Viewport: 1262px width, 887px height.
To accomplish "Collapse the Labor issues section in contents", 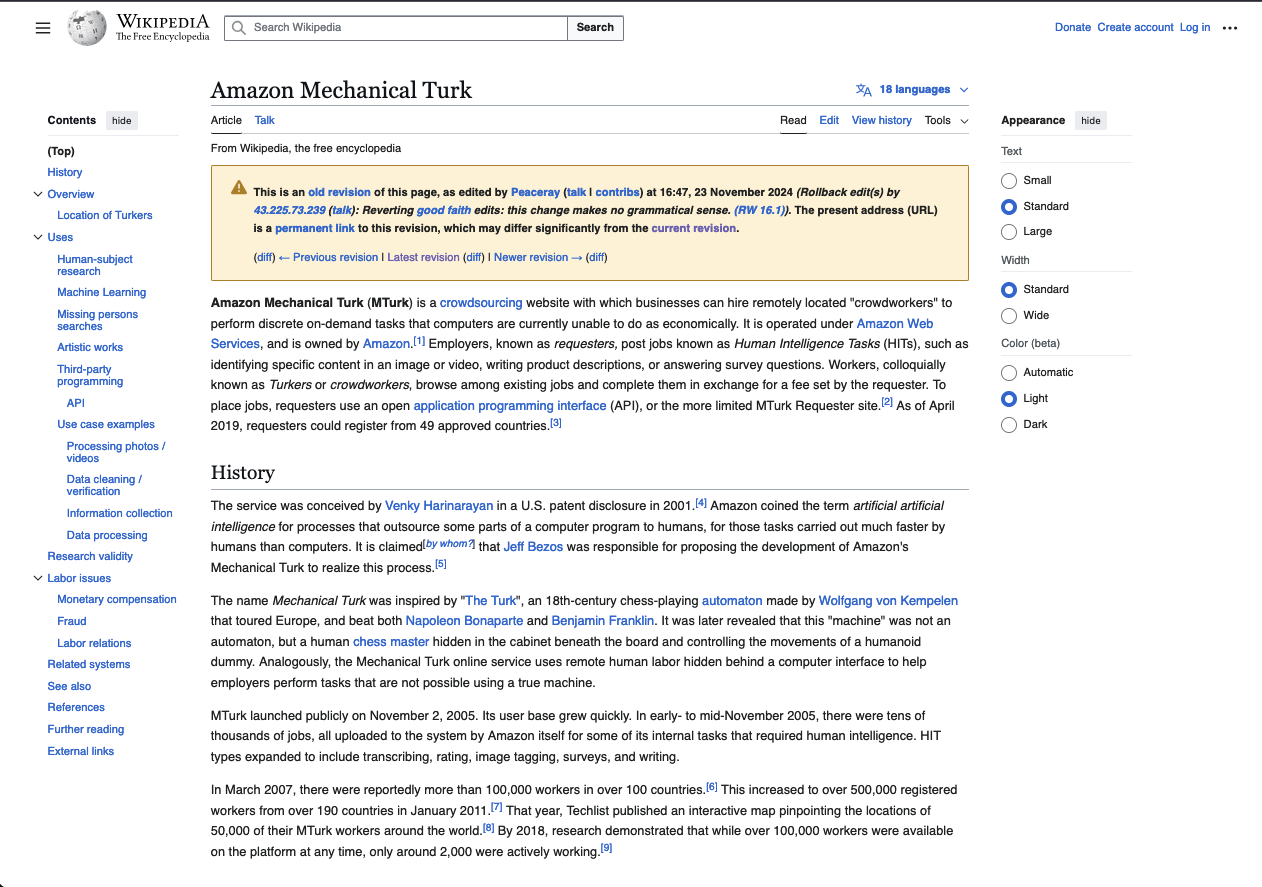I will tap(38, 578).
